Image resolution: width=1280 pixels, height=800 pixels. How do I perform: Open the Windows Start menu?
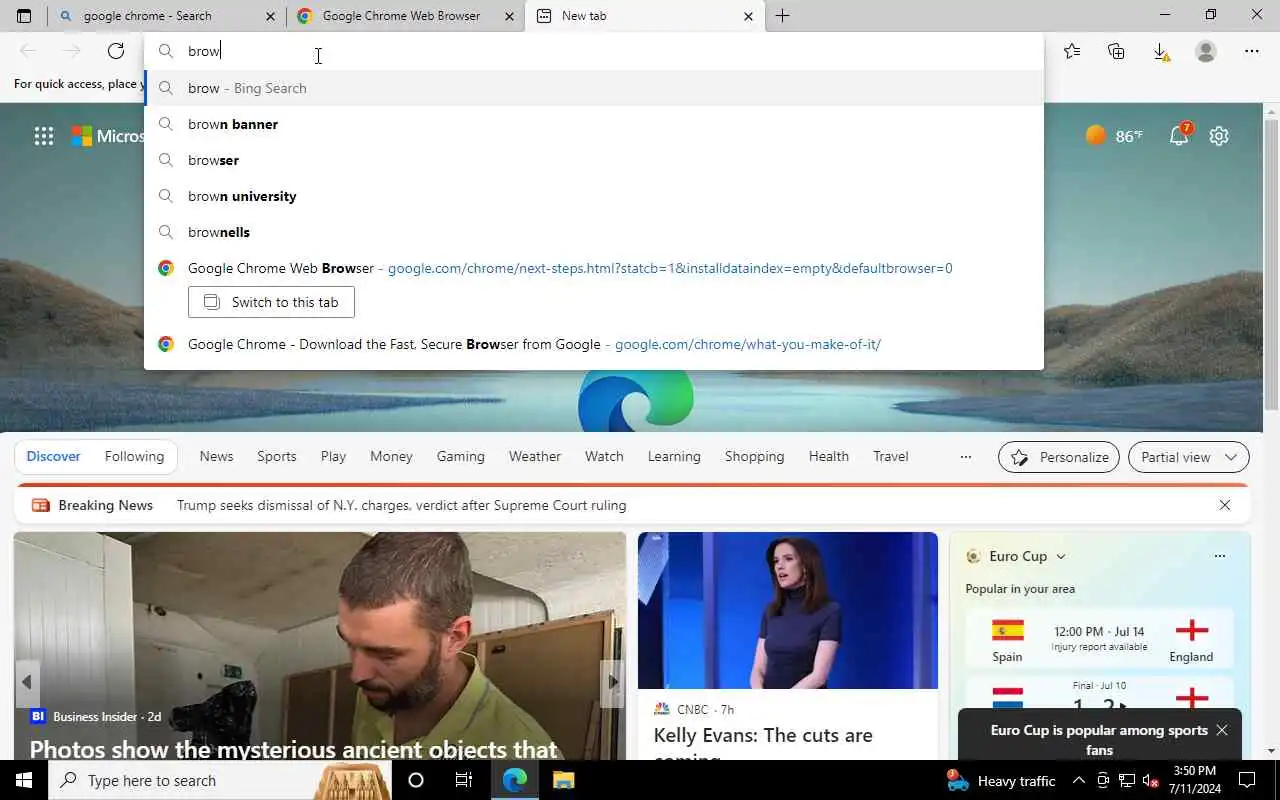(24, 780)
